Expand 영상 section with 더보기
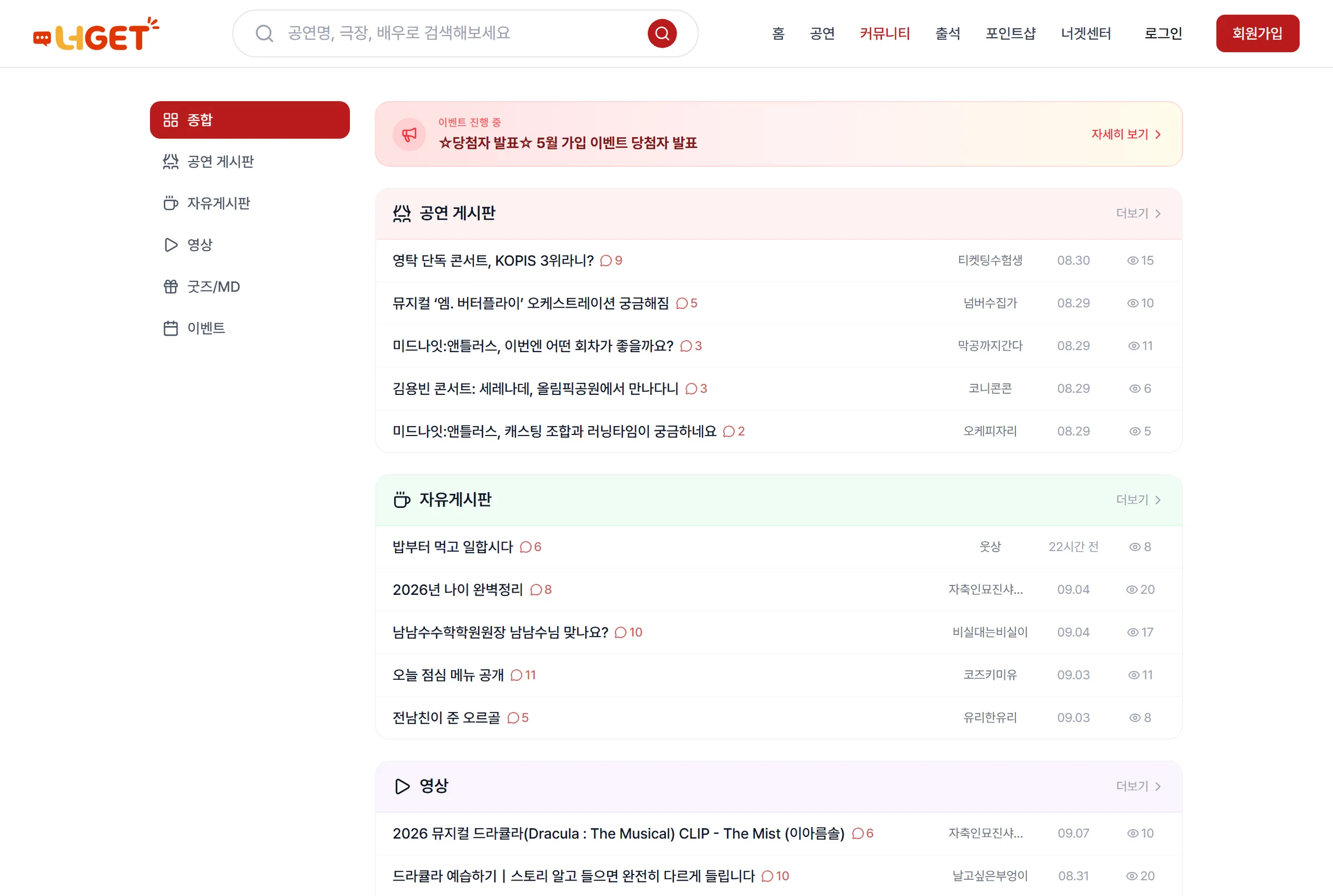This screenshot has height=896, width=1333. (1138, 785)
